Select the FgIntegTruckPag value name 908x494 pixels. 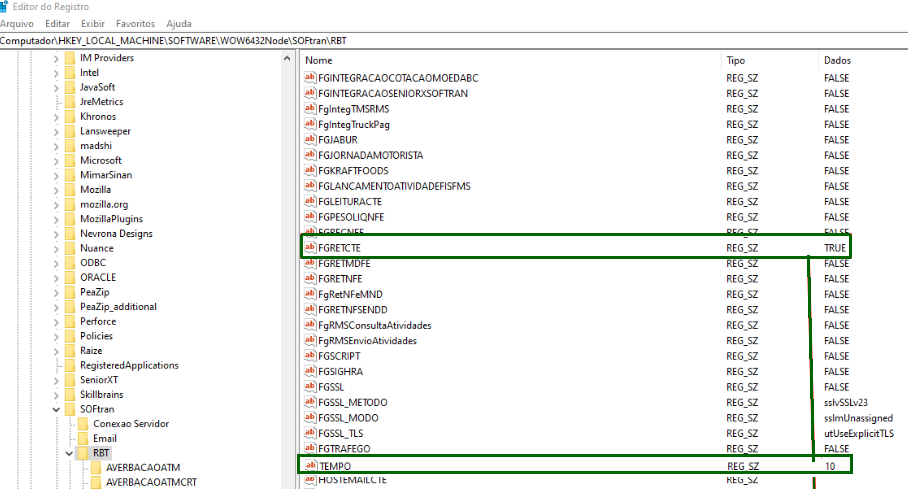tap(354, 125)
